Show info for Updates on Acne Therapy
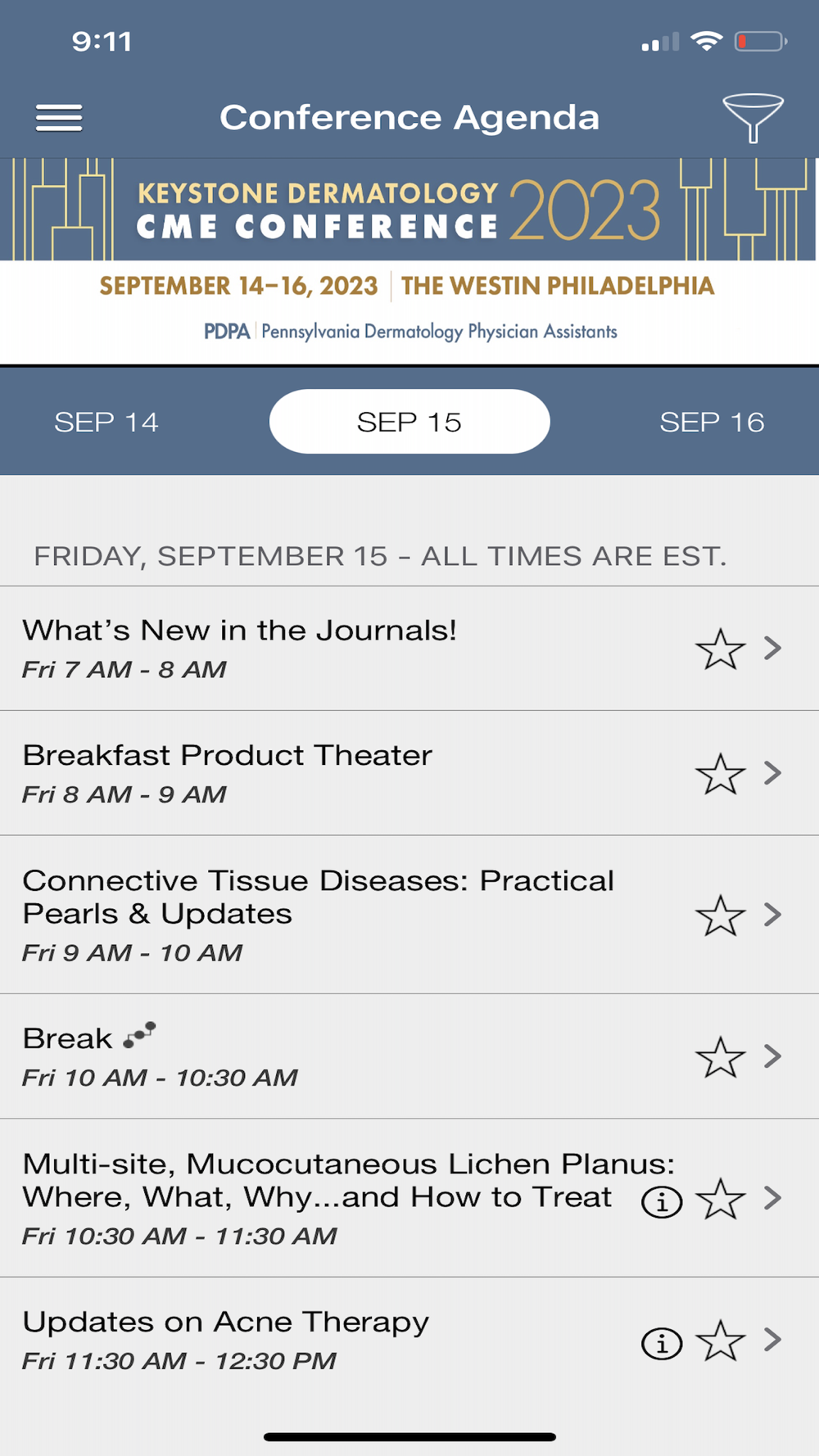This screenshot has height=1456, width=819. [x=662, y=1343]
